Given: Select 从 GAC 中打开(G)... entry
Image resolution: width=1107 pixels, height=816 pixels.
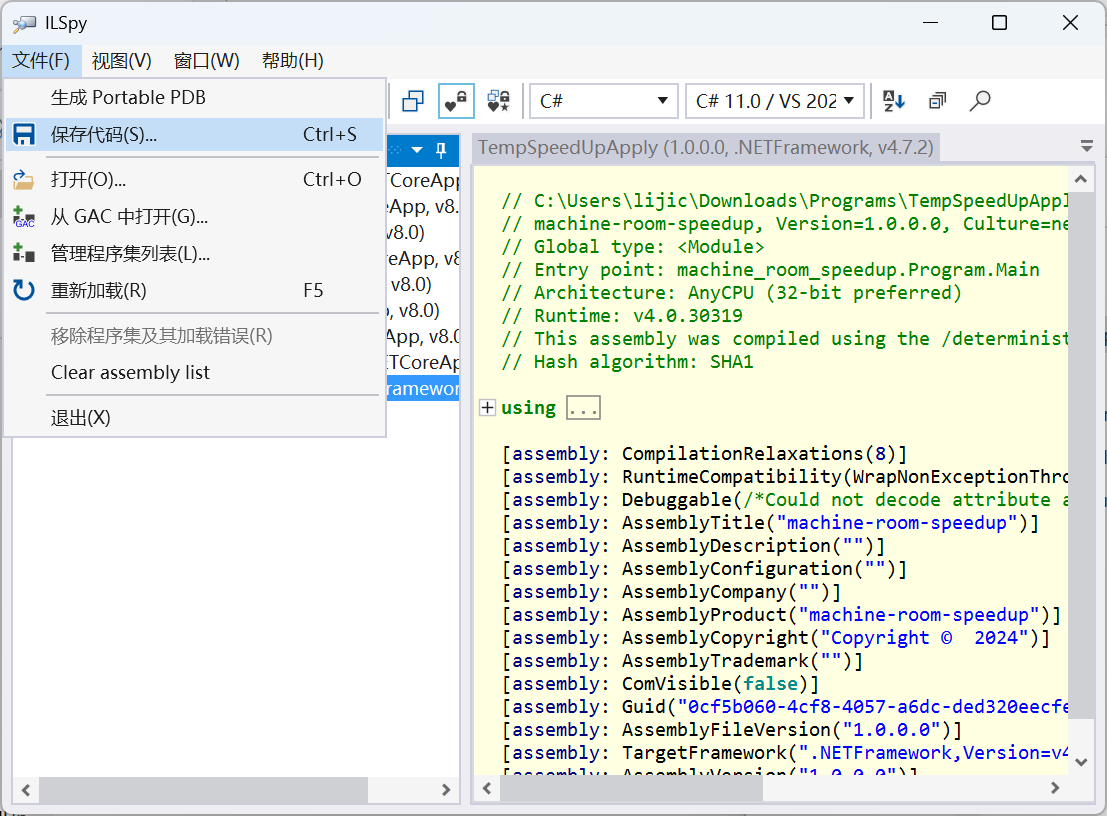Looking at the screenshot, I should tap(195, 217).
